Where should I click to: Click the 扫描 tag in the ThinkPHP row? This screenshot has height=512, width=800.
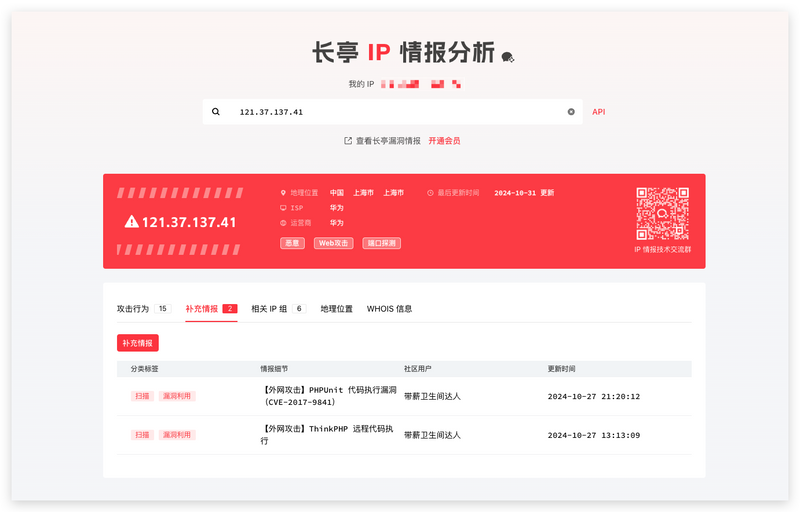coord(142,435)
